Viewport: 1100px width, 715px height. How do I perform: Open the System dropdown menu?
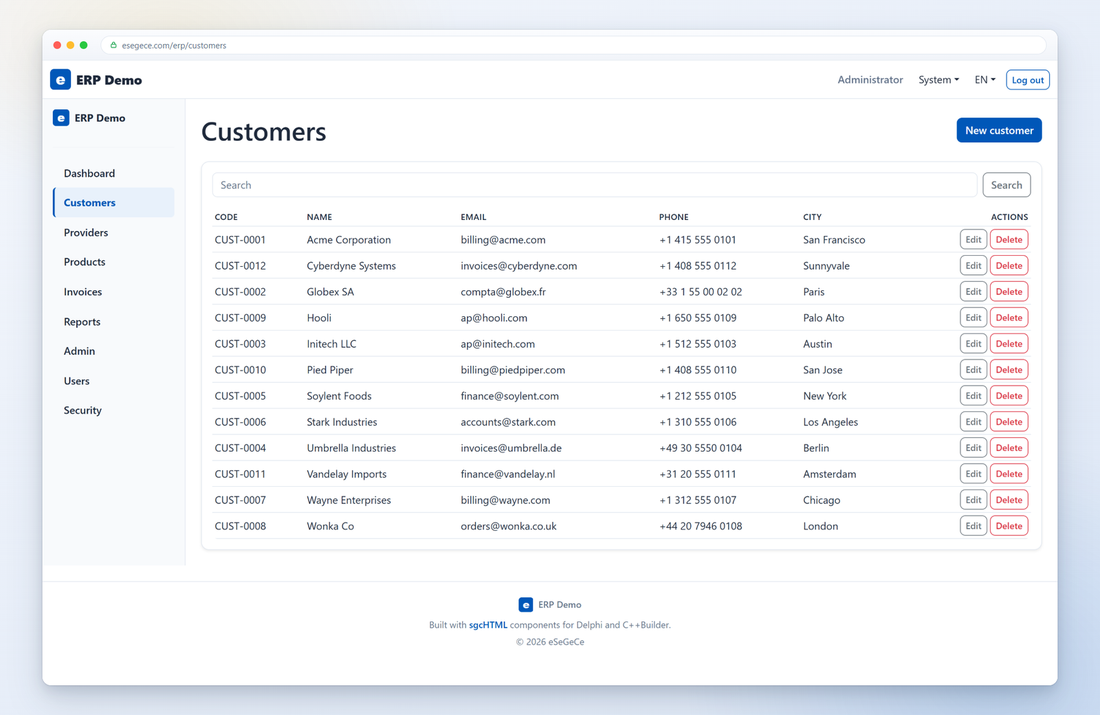[x=939, y=80]
